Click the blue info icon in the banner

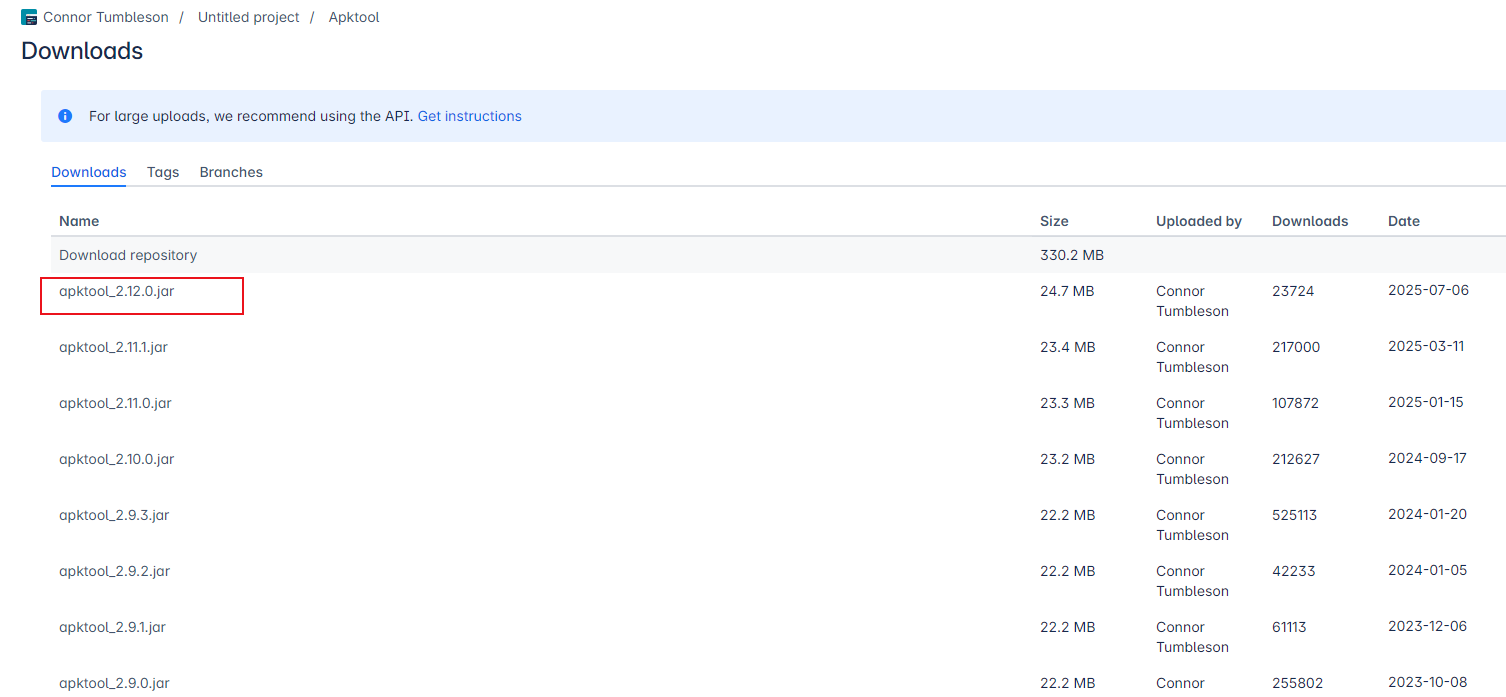point(65,116)
